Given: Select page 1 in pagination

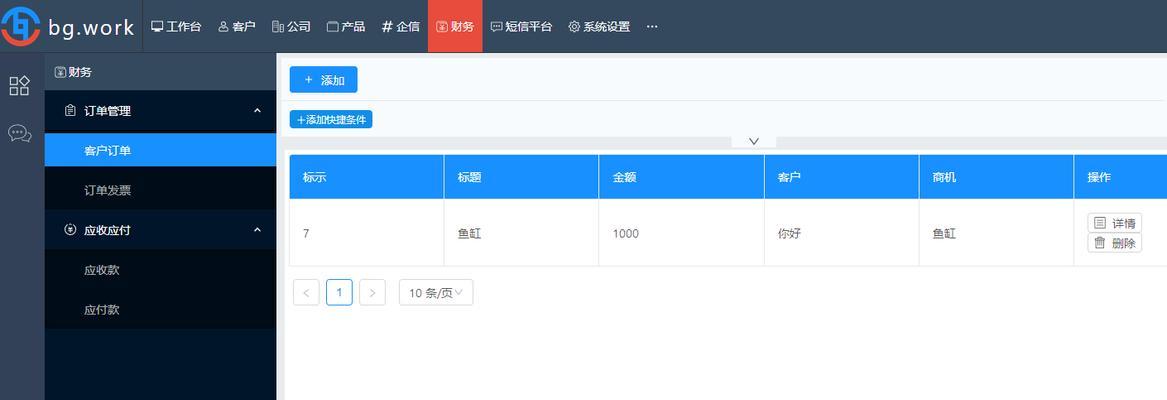Looking at the screenshot, I should [339, 293].
